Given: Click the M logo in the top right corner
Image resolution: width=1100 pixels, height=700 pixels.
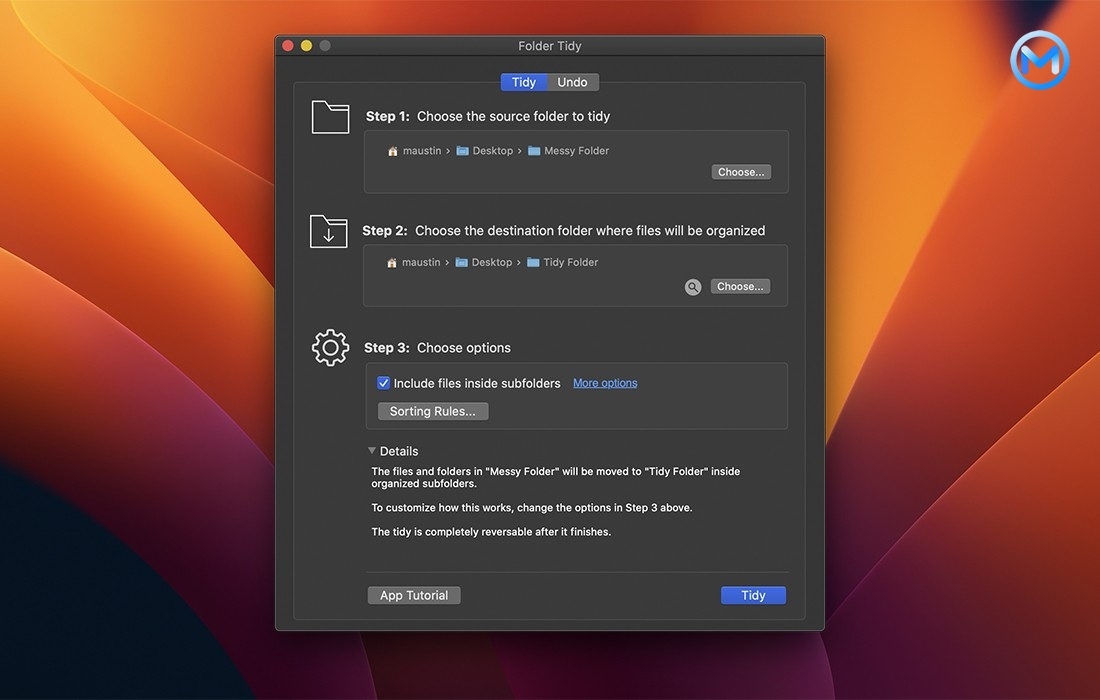Looking at the screenshot, I should [1039, 60].
